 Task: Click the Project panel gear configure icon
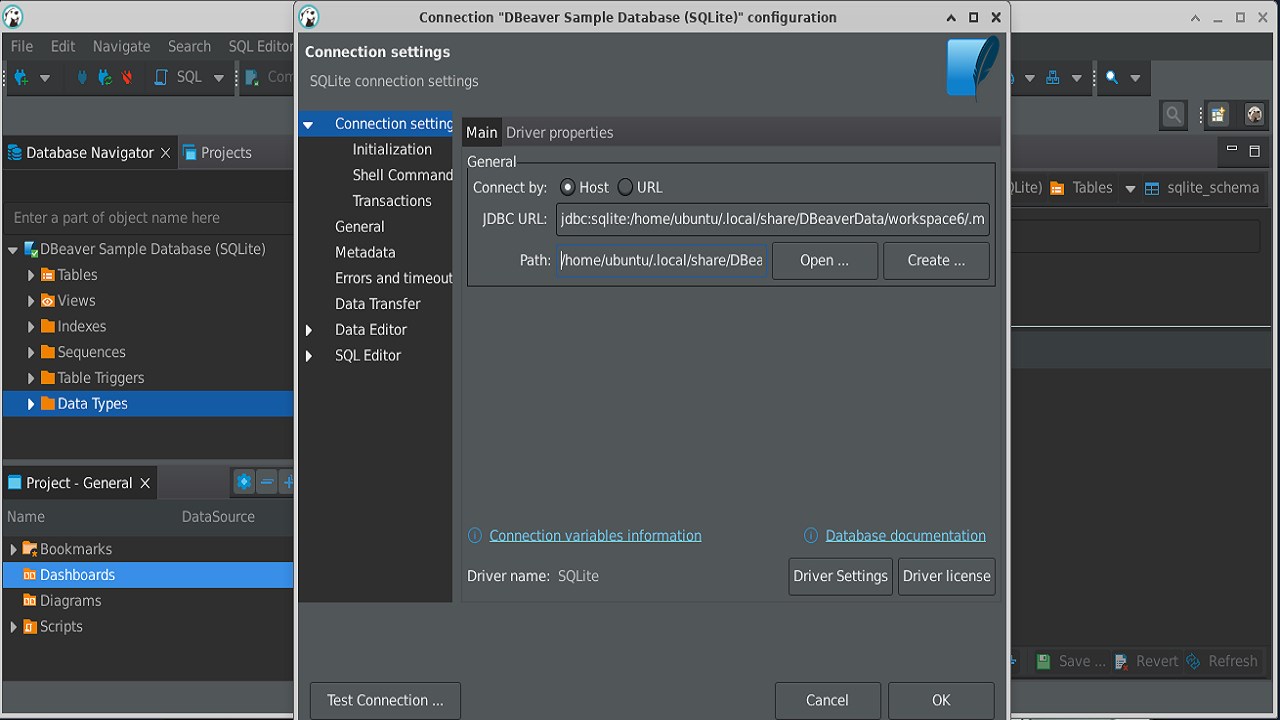pos(243,482)
